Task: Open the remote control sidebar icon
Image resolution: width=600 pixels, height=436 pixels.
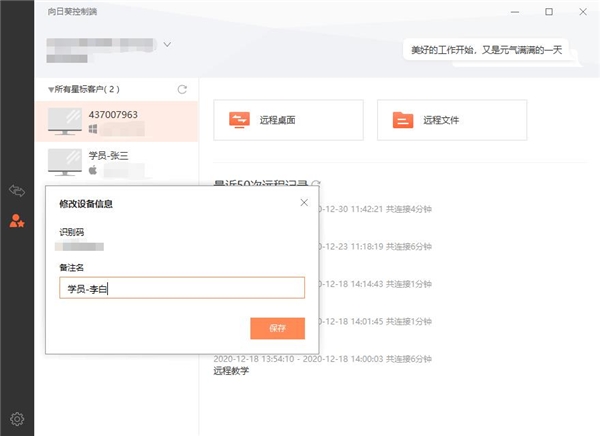Action: [x=17, y=190]
